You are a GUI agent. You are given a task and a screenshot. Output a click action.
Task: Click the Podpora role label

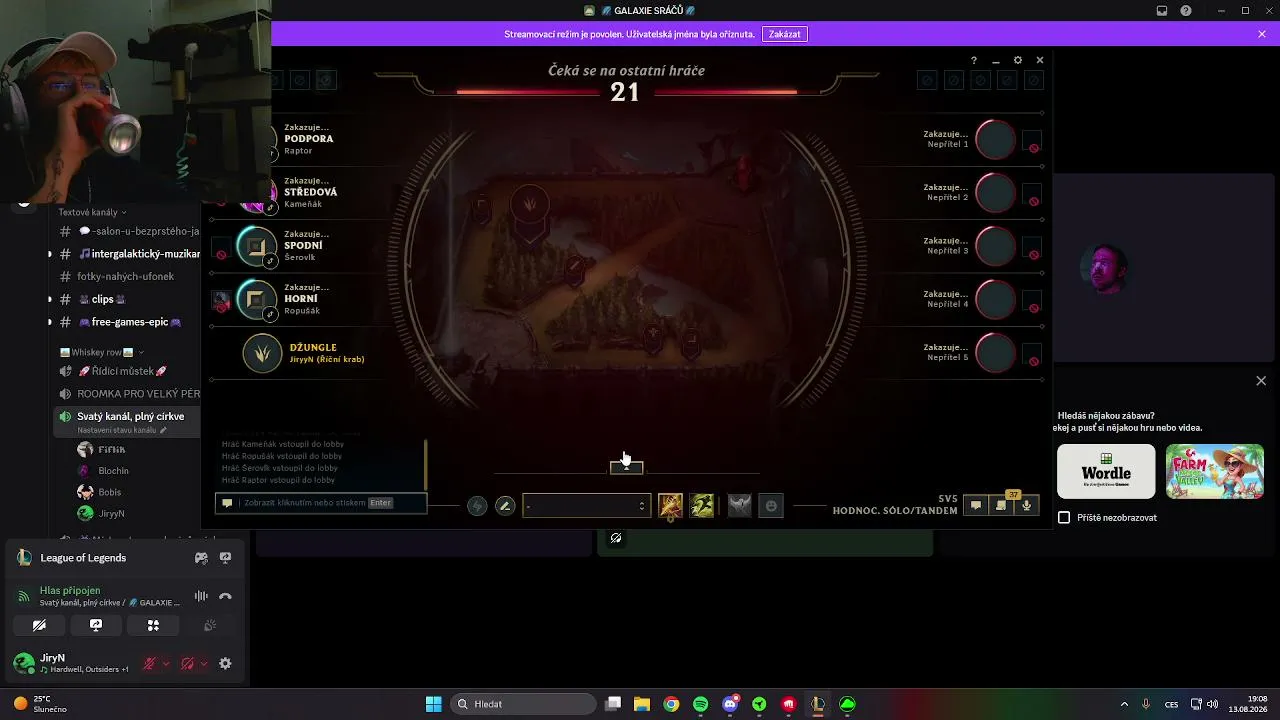click(309, 139)
